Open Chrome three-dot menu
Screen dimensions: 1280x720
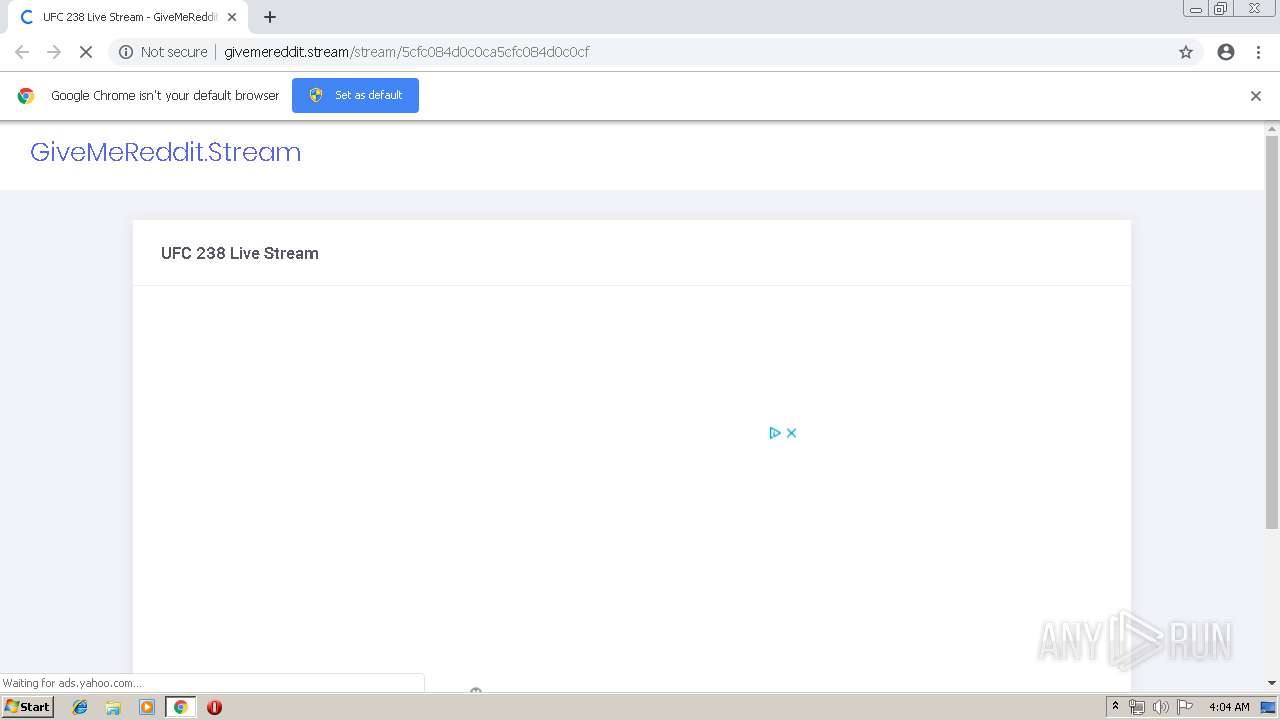(1258, 52)
